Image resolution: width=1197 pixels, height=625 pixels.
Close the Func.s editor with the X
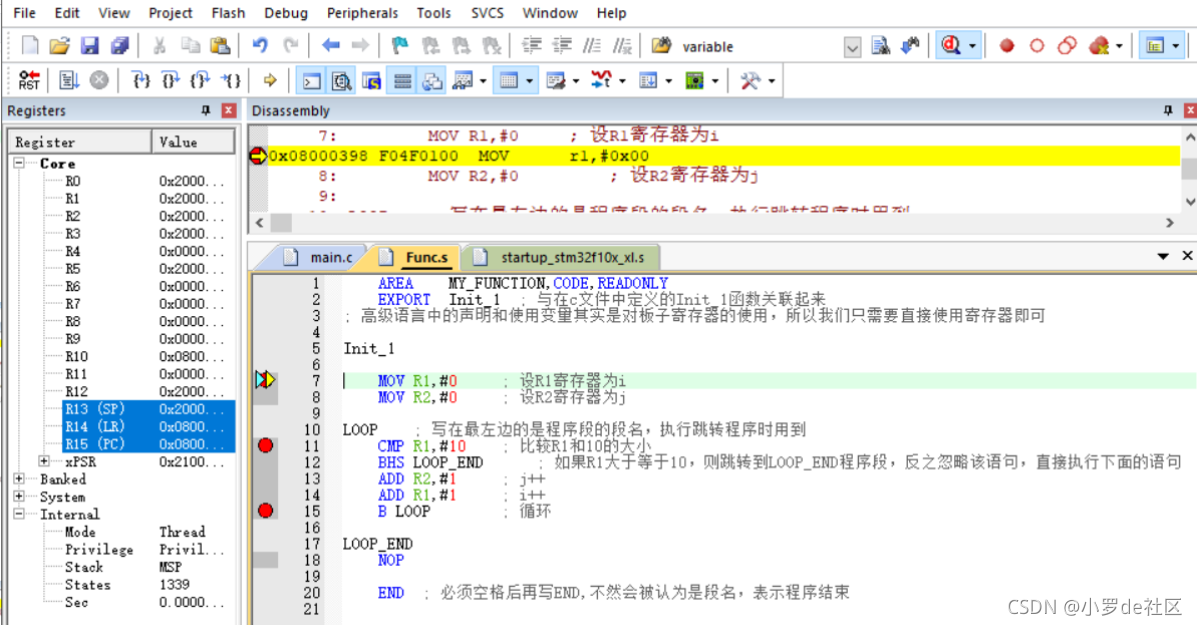[x=1187, y=256]
